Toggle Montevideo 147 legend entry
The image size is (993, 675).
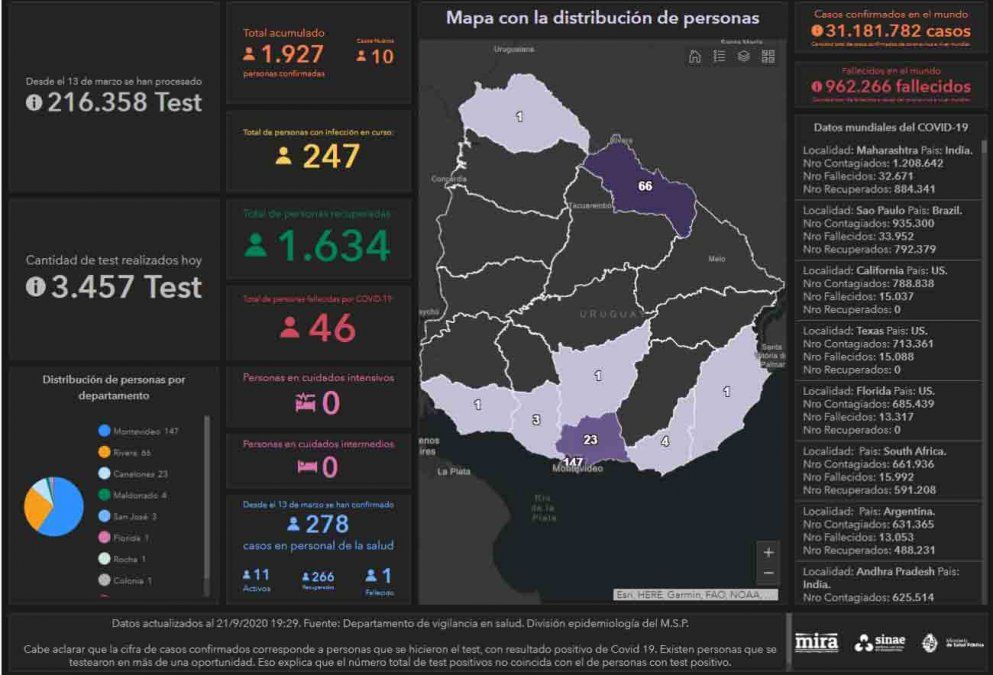click(x=138, y=430)
